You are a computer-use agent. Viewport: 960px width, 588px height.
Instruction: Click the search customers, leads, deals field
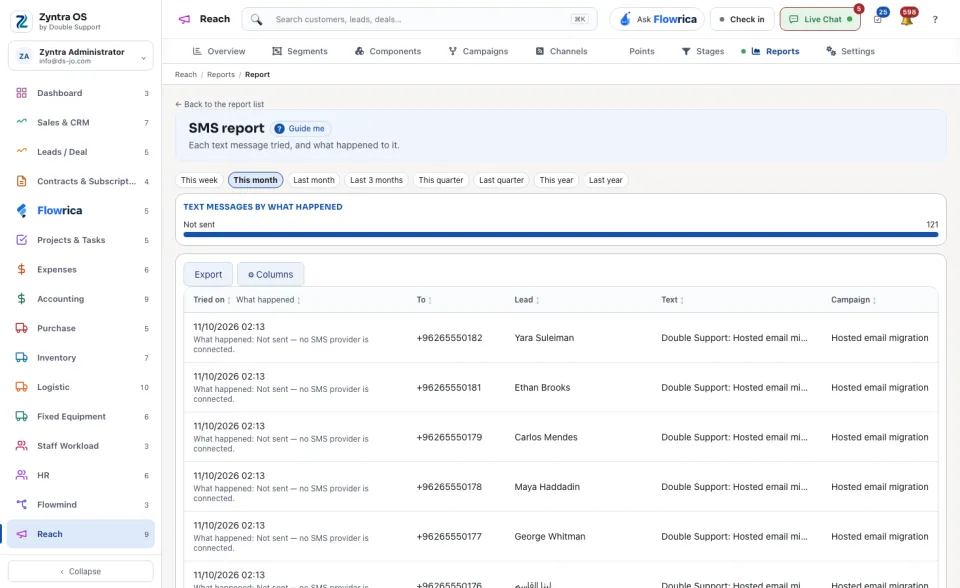419,20
